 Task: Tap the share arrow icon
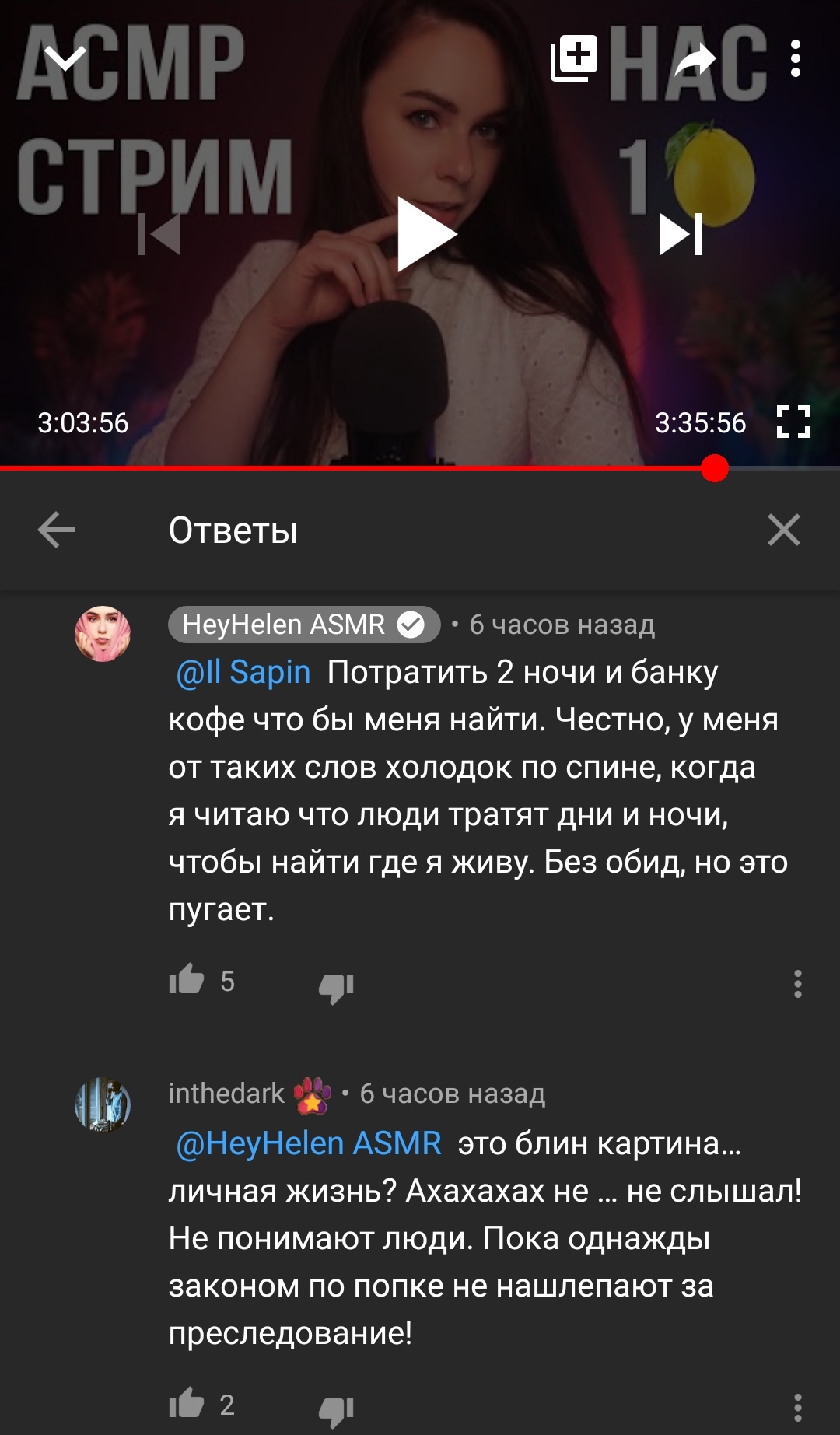coord(695,59)
